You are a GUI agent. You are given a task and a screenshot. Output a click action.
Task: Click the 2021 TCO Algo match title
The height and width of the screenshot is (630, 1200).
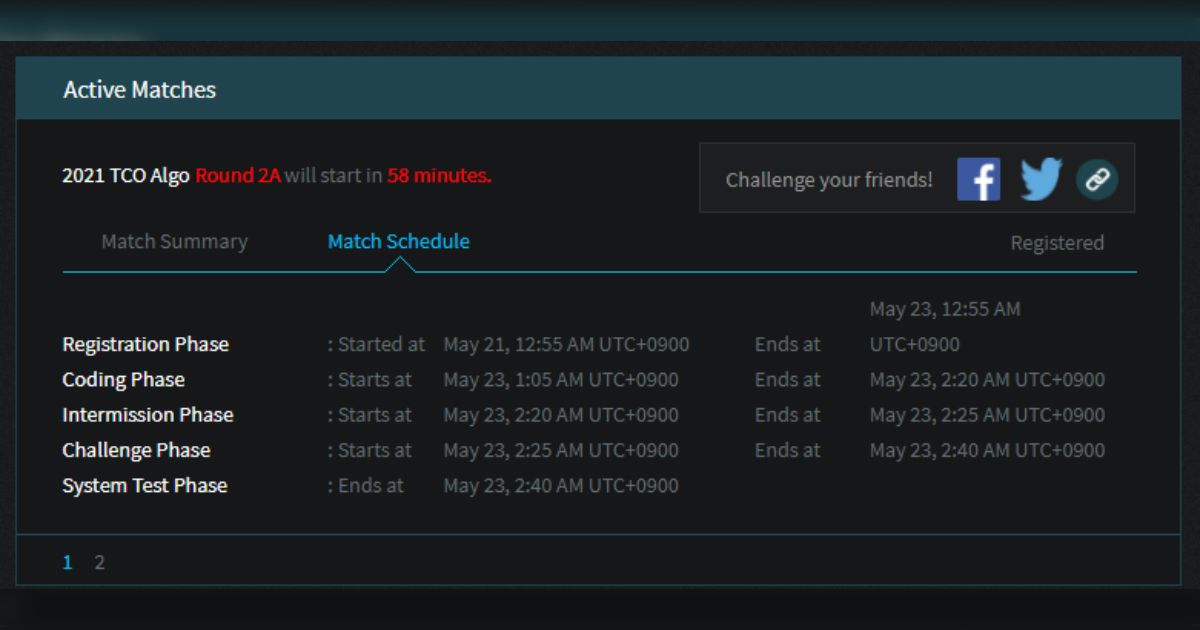point(125,176)
